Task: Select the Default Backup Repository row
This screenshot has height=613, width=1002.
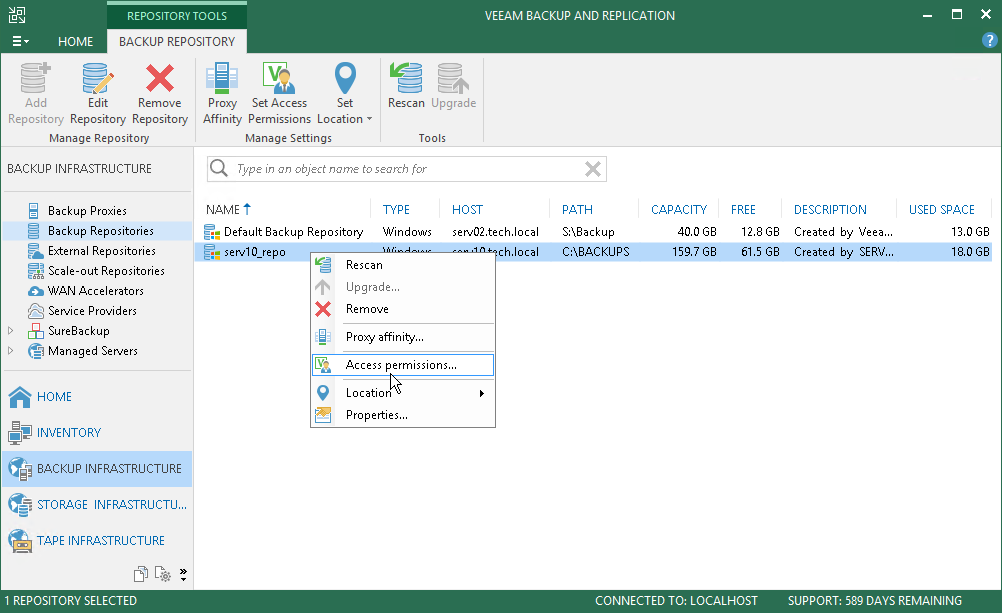Action: [x=593, y=232]
